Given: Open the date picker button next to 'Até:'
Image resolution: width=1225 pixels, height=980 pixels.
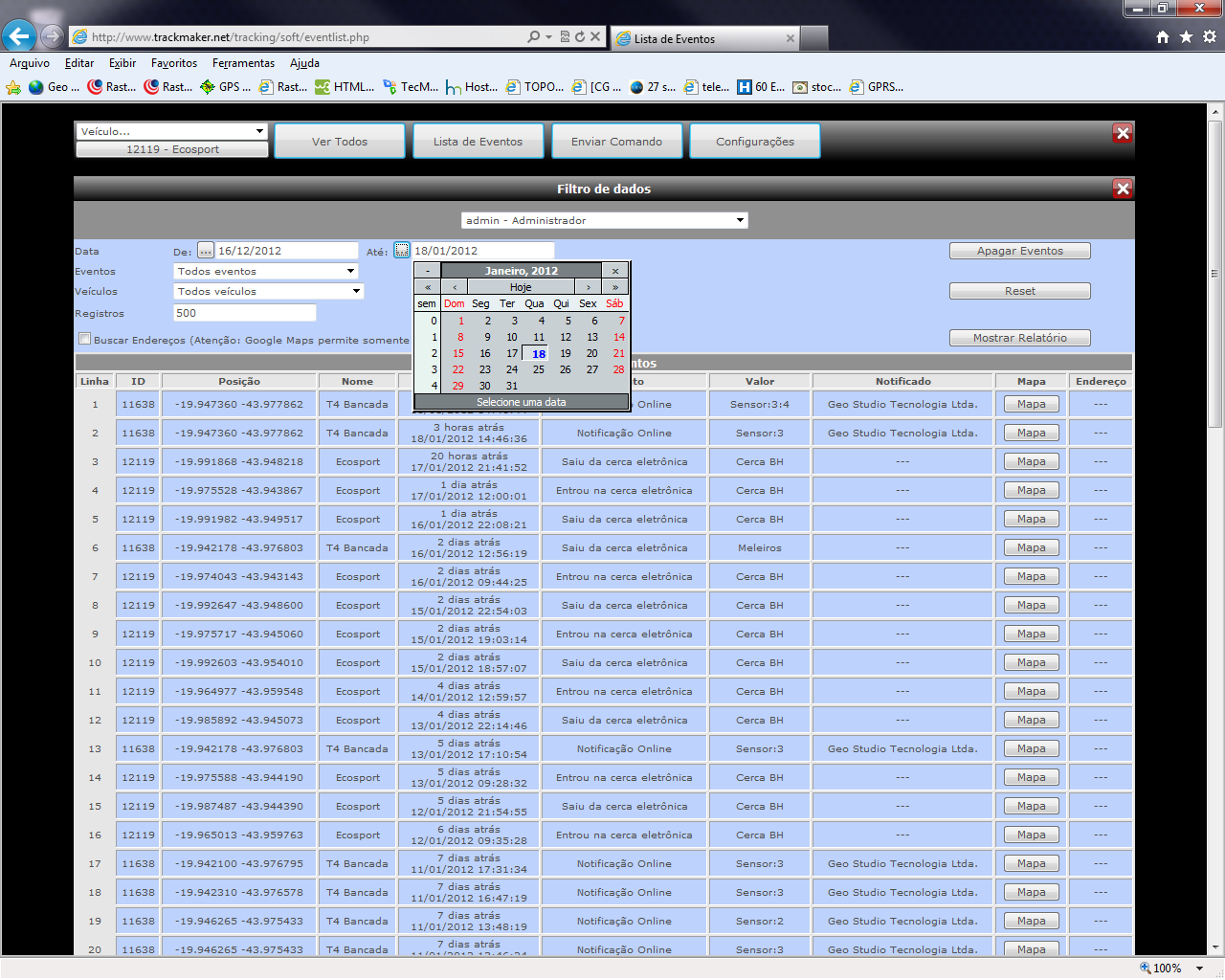Looking at the screenshot, I should (402, 251).
